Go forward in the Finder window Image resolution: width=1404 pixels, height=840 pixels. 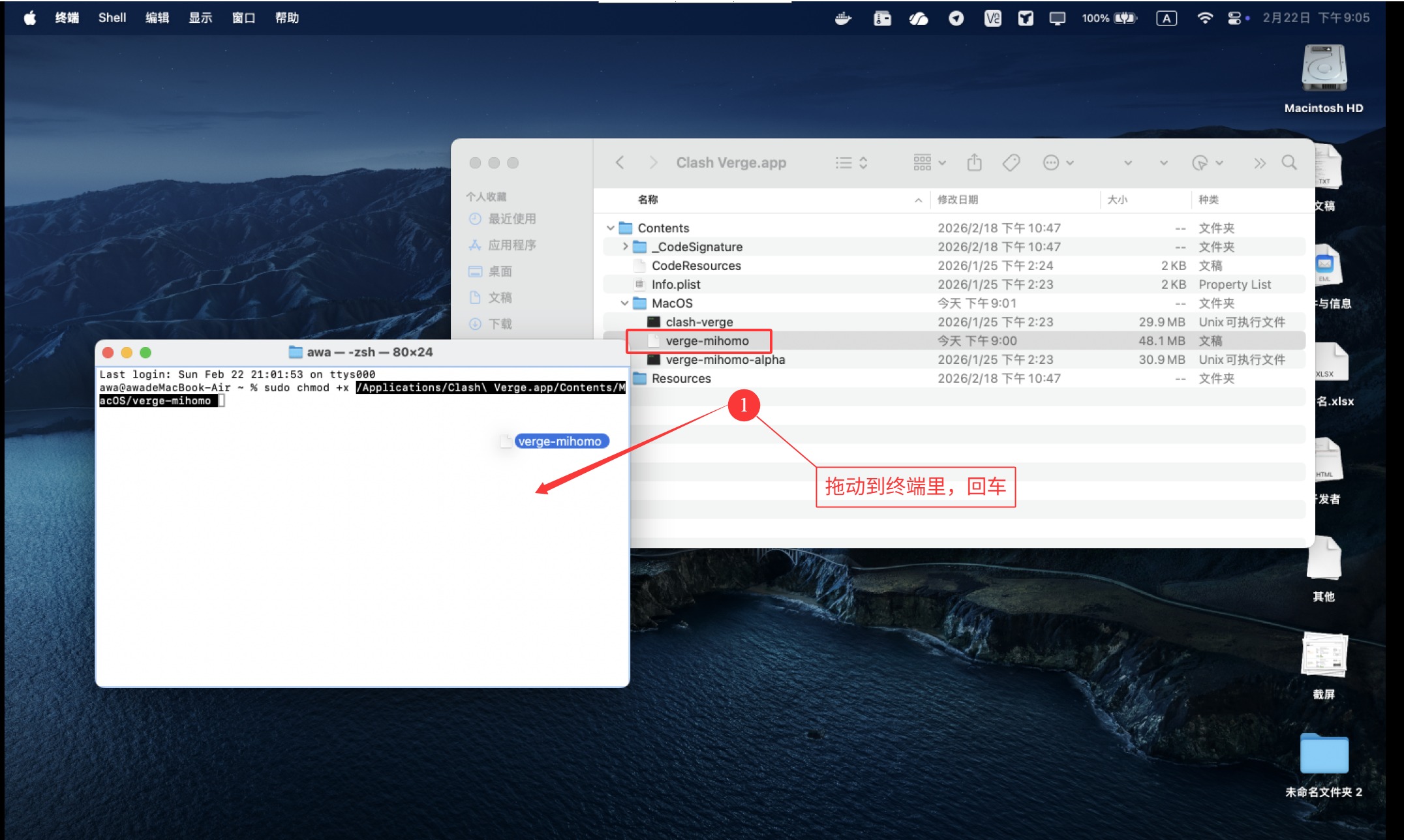652,162
